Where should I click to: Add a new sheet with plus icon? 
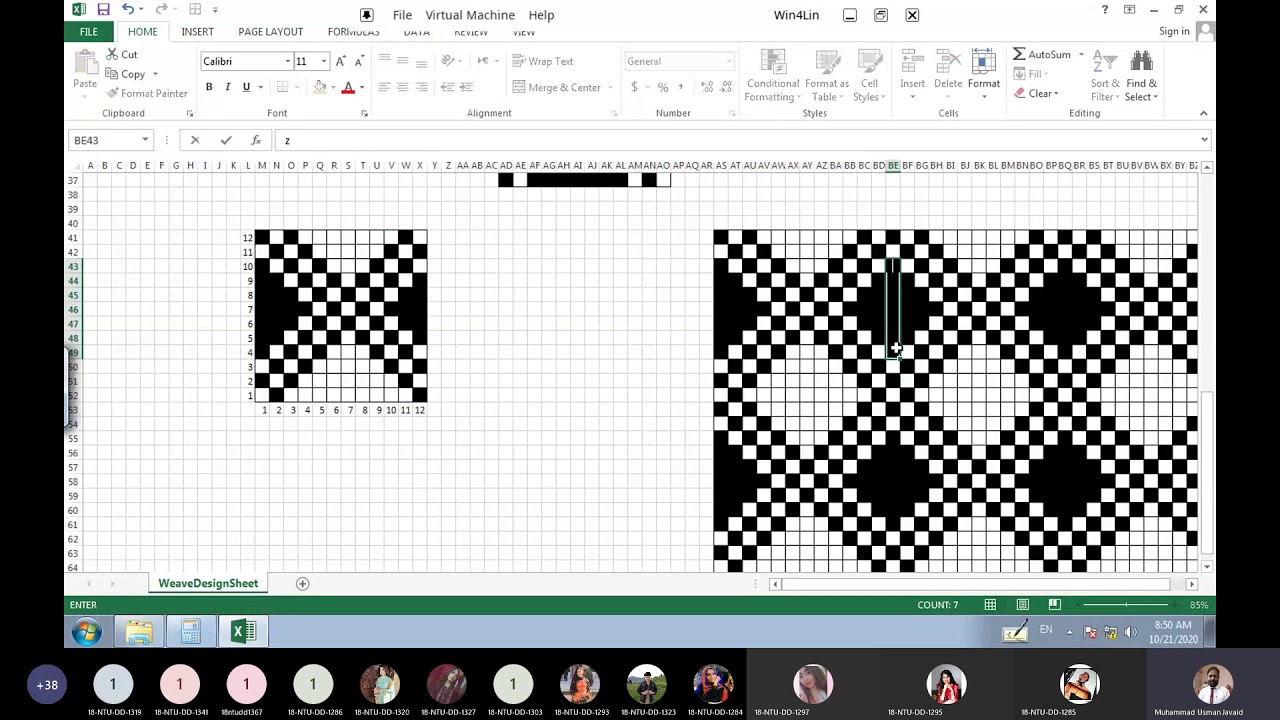coord(302,584)
